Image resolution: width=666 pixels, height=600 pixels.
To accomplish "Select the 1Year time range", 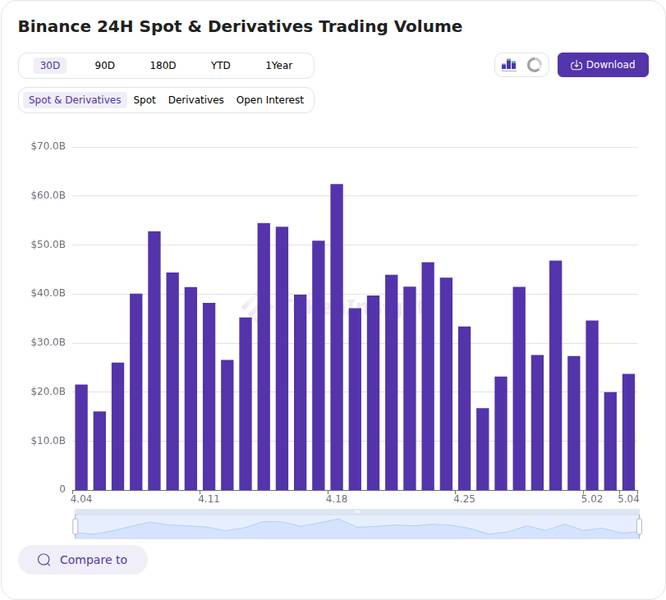I will (x=279, y=65).
